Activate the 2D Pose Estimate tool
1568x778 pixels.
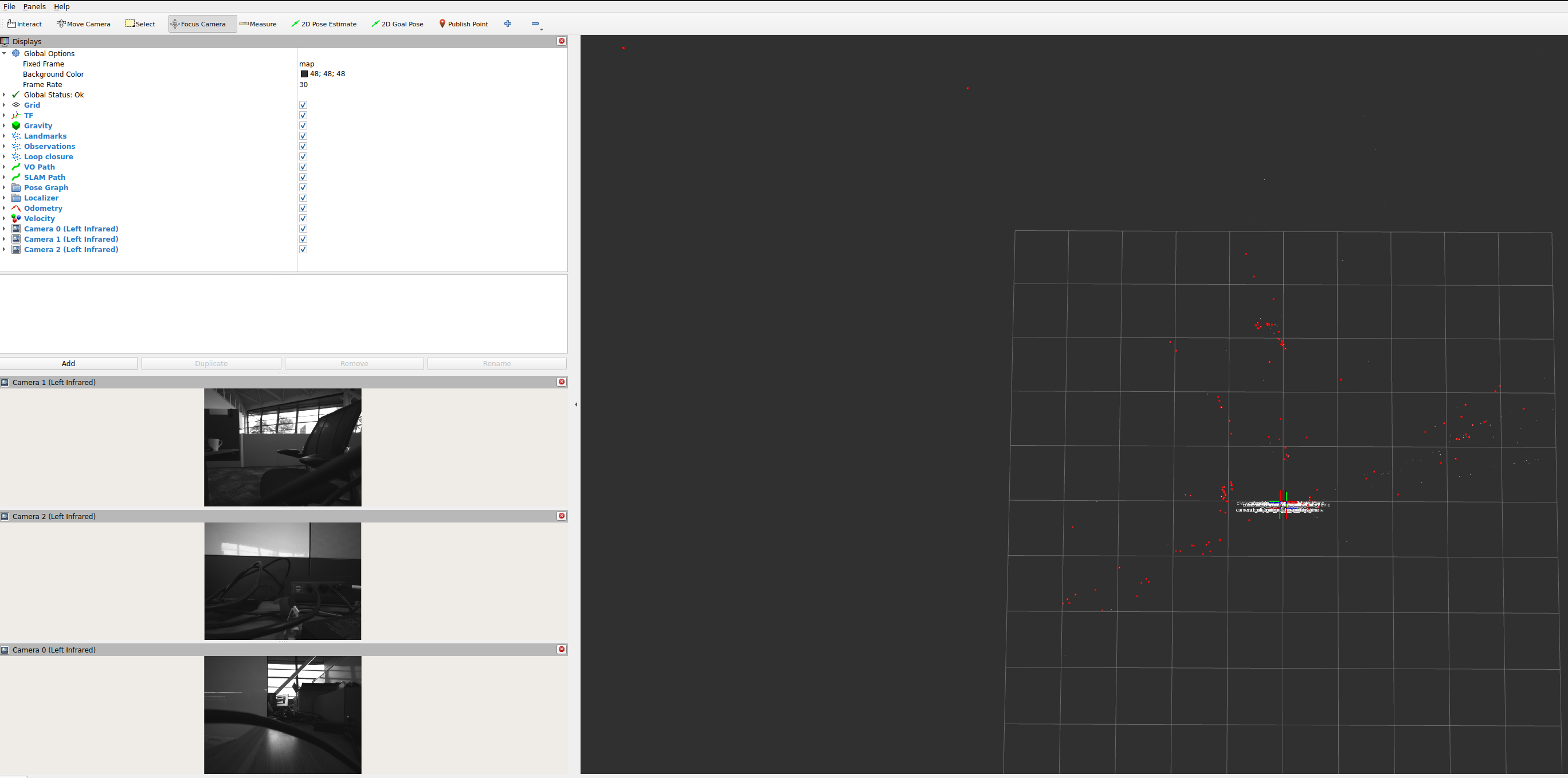click(x=324, y=23)
